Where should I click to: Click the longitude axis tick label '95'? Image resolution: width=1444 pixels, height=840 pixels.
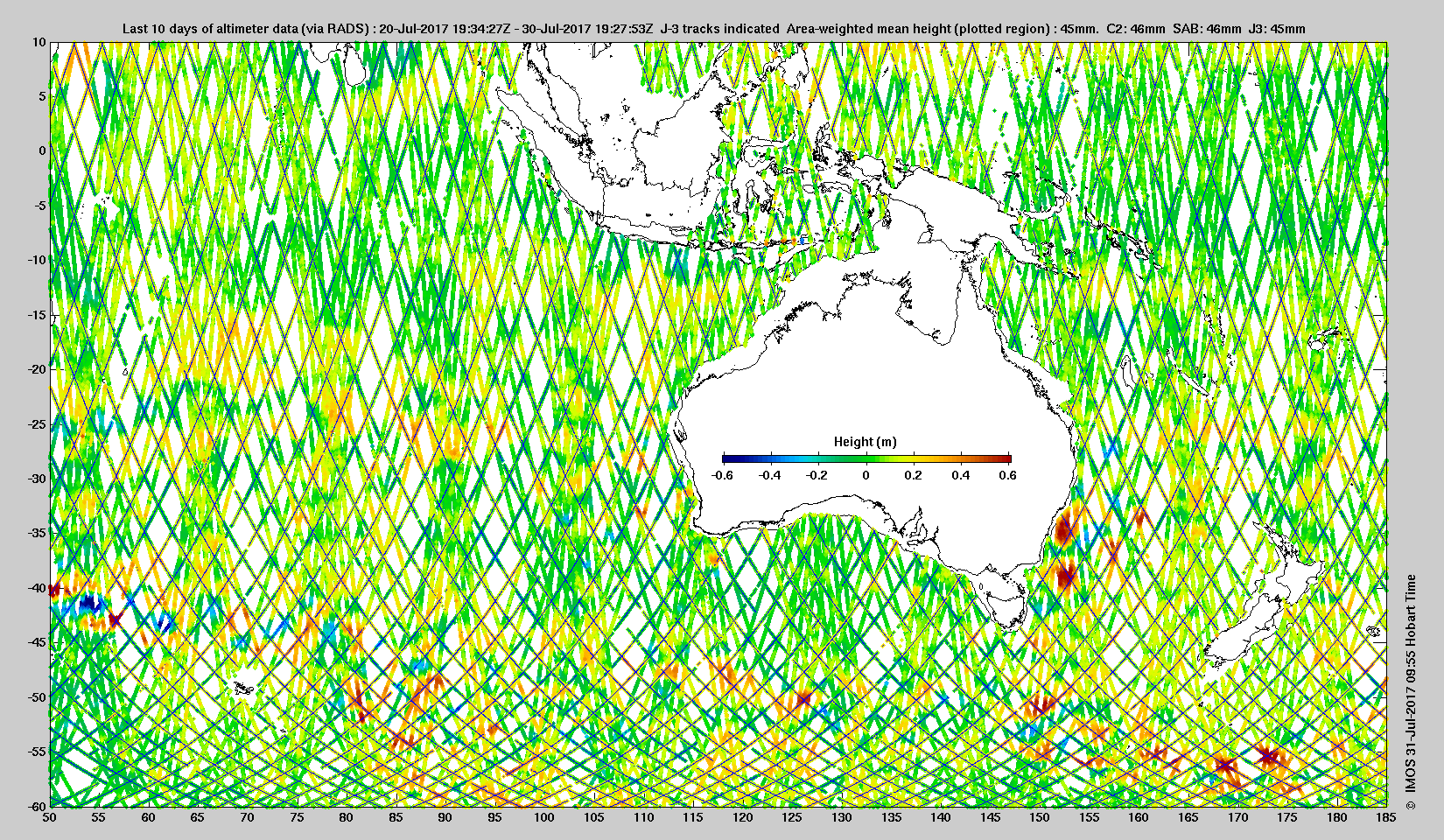[x=495, y=817]
